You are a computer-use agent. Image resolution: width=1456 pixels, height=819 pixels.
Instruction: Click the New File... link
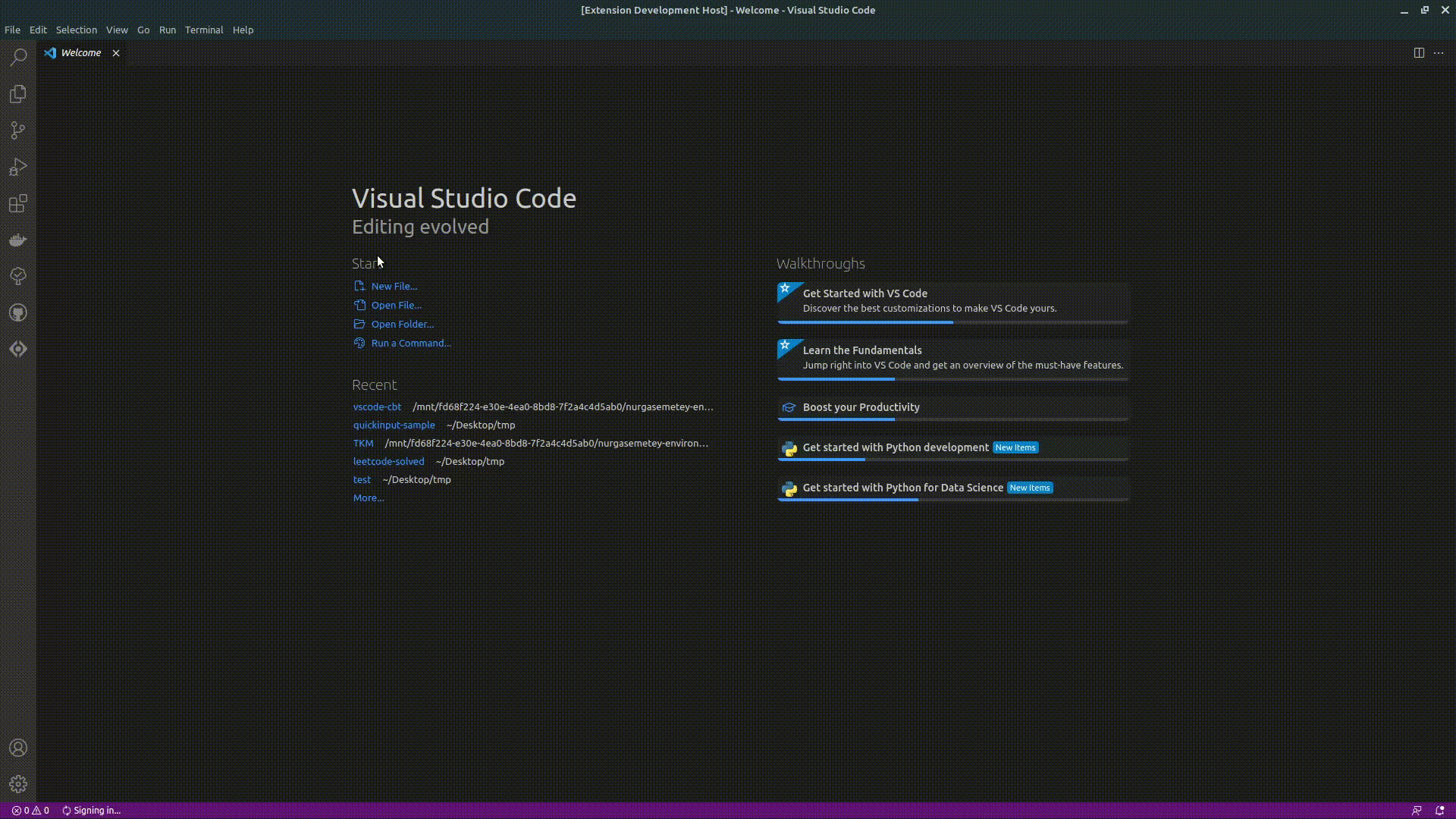394,286
